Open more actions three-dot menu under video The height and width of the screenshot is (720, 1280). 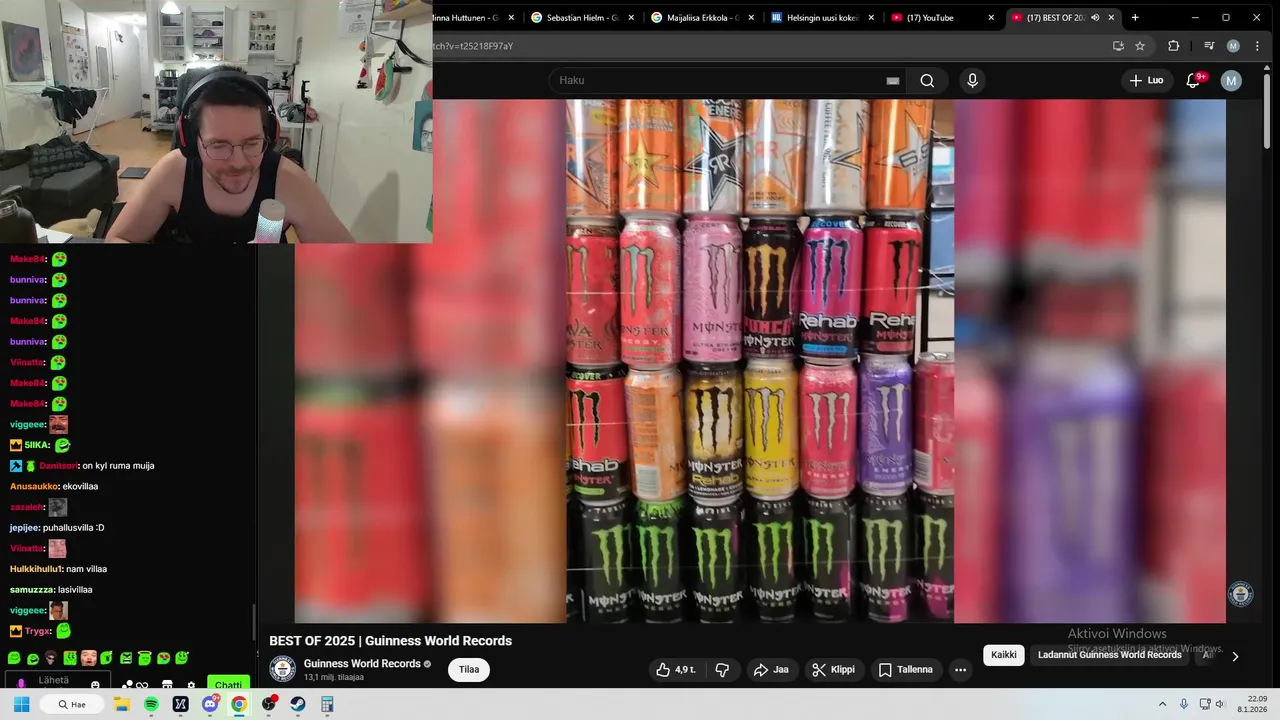pos(960,670)
